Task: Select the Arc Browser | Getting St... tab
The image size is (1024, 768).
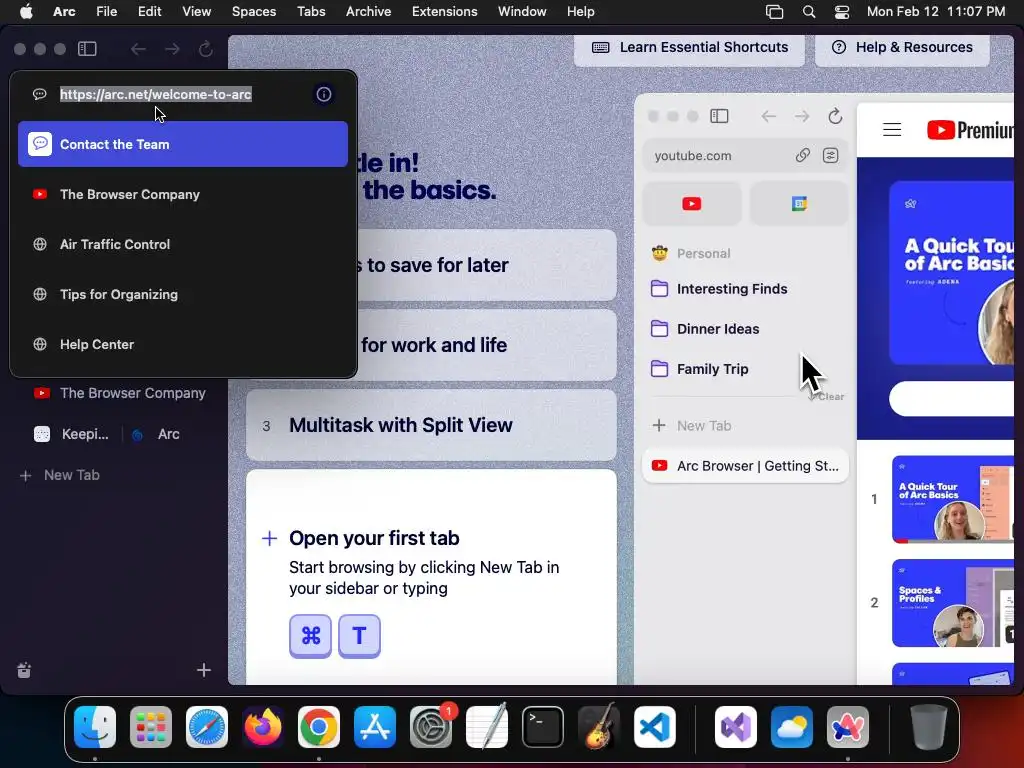Action: (x=745, y=466)
